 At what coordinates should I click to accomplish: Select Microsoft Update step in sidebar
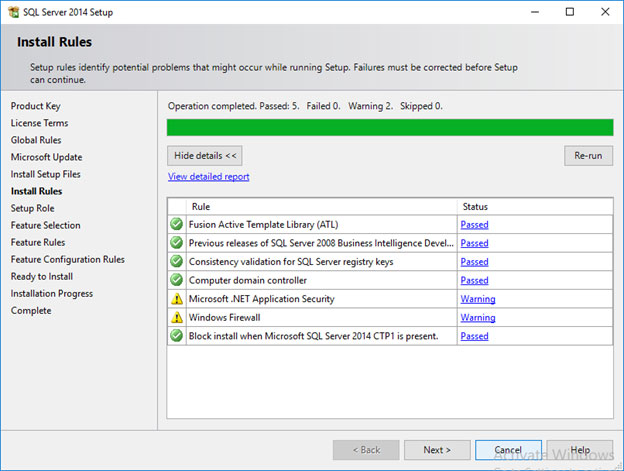coord(46,157)
